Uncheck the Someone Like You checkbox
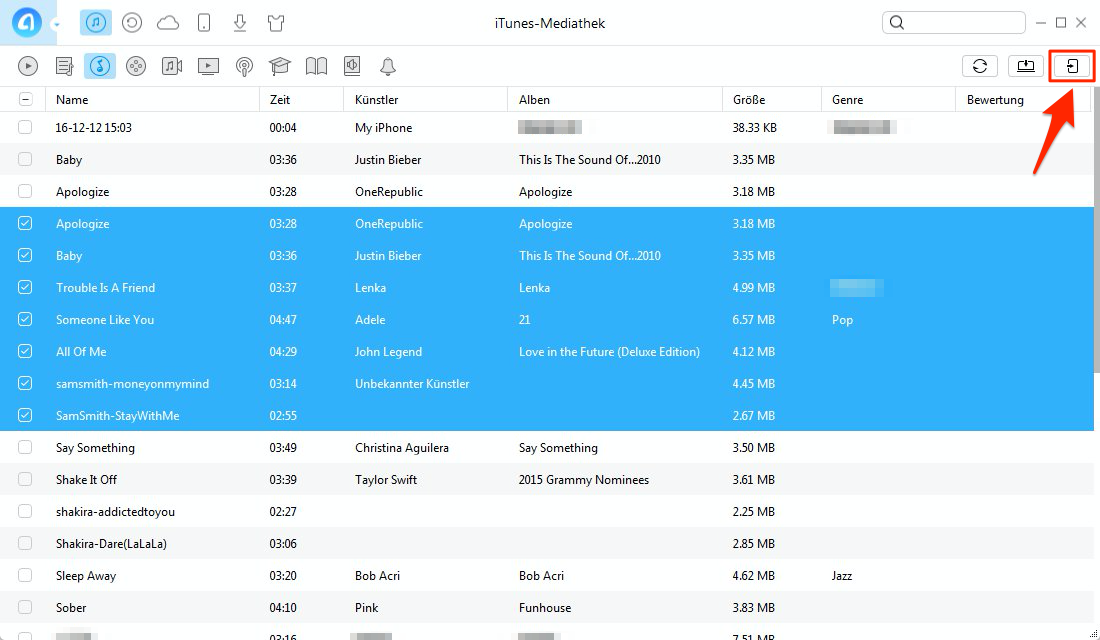Screen dimensions: 1100x640 [25, 319]
